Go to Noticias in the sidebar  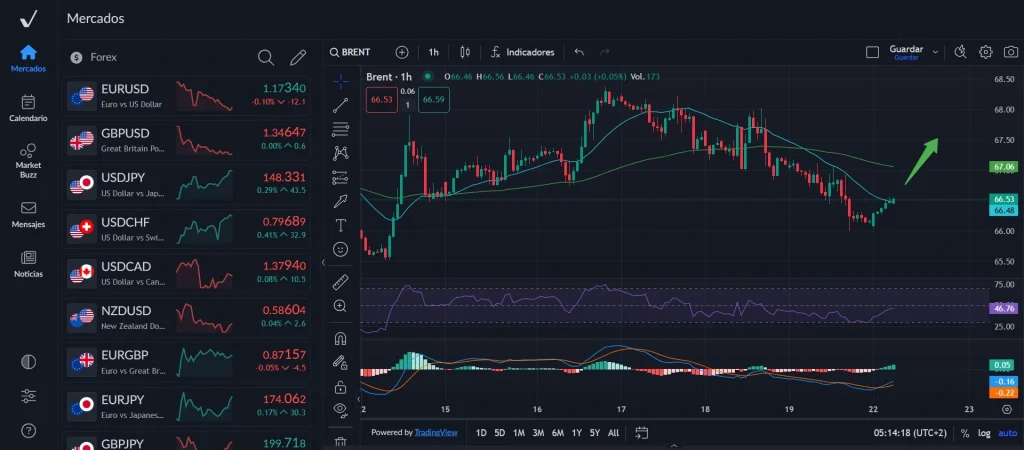tap(28, 264)
